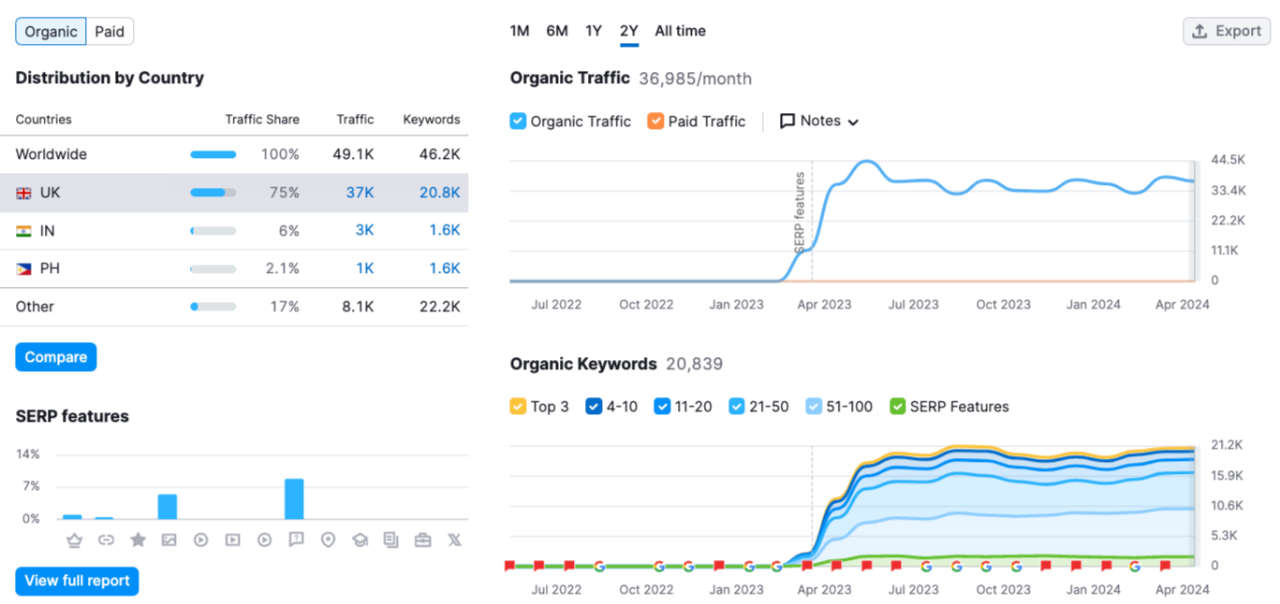The height and width of the screenshot is (604, 1280).
Task: Click the Export button
Action: [1226, 31]
